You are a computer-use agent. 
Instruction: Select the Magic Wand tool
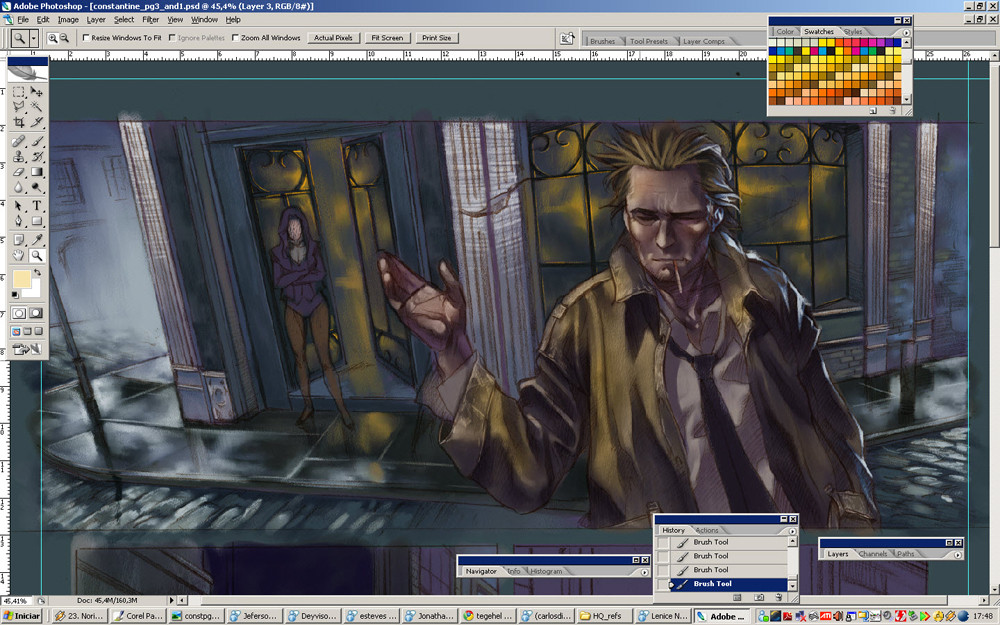37,107
